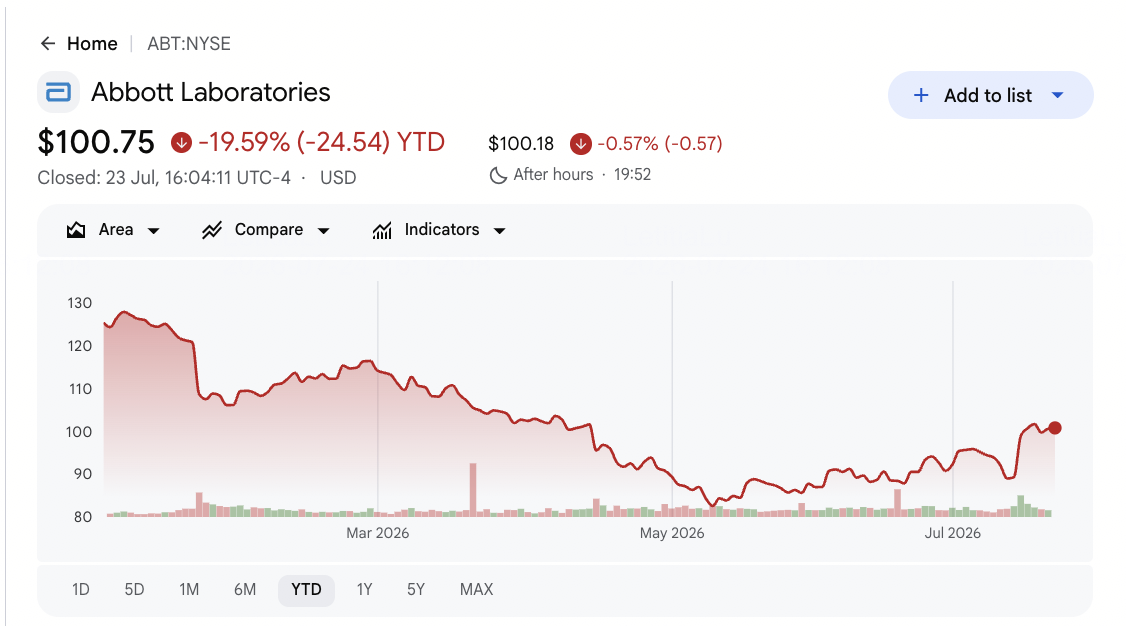1126x626 pixels.
Task: Select the YTD time range tab
Action: pos(307,590)
